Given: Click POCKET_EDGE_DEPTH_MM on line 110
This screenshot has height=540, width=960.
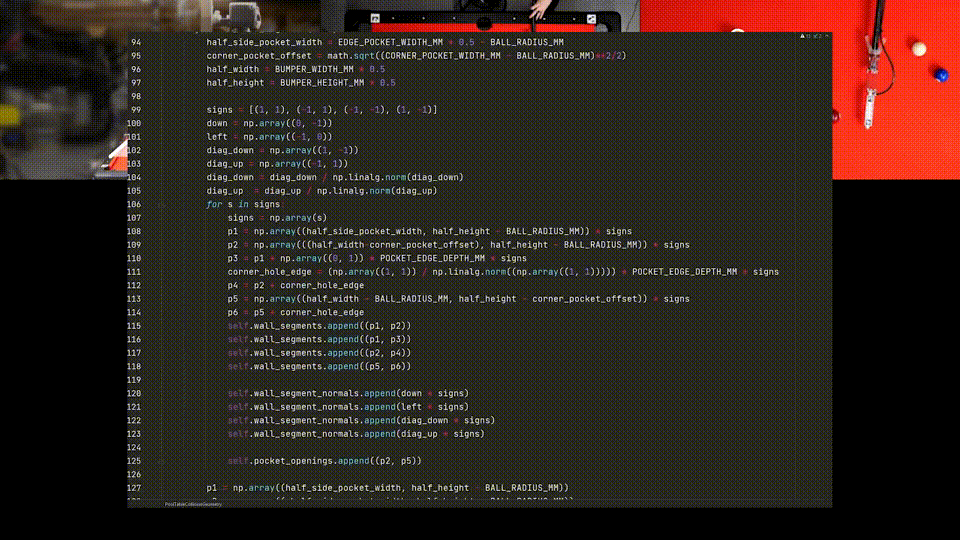Looking at the screenshot, I should coord(432,258).
